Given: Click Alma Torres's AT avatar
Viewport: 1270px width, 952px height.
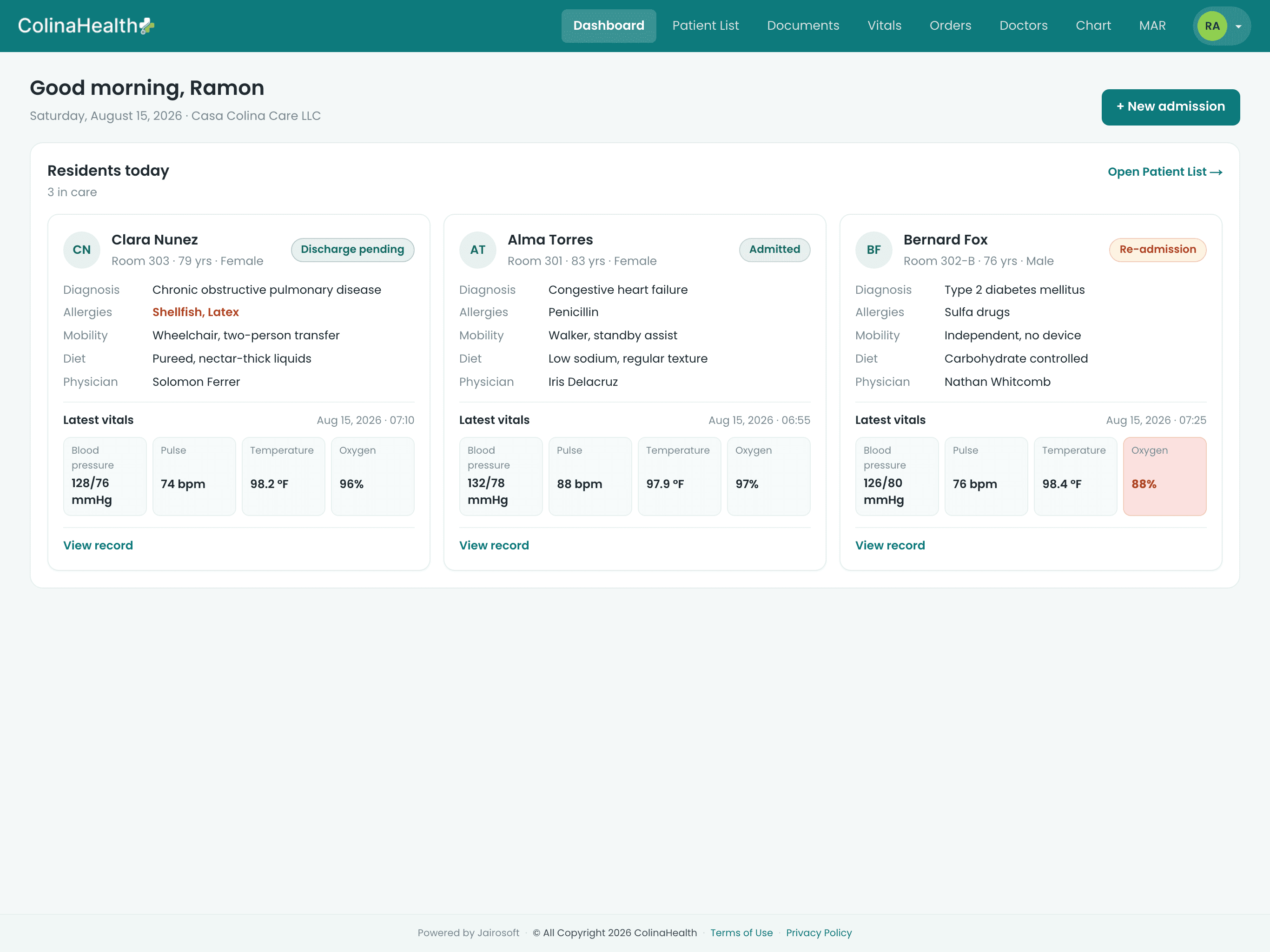Looking at the screenshot, I should pyautogui.click(x=478, y=250).
